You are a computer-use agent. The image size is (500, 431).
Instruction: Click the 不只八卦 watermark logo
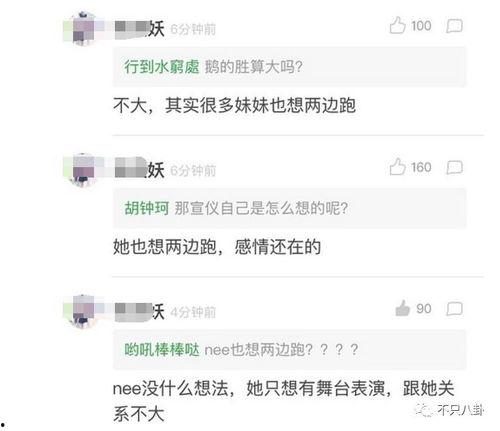[x=449, y=410]
